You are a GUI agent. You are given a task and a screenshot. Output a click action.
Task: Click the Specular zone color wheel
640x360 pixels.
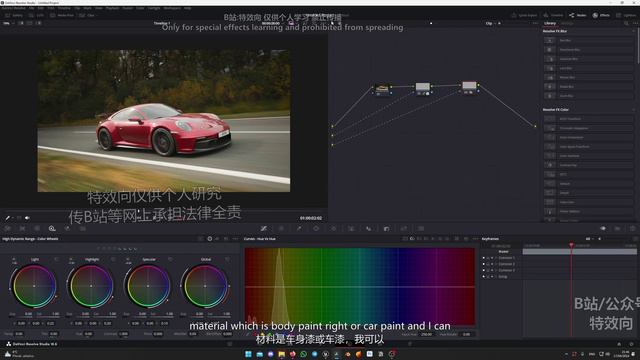148,286
